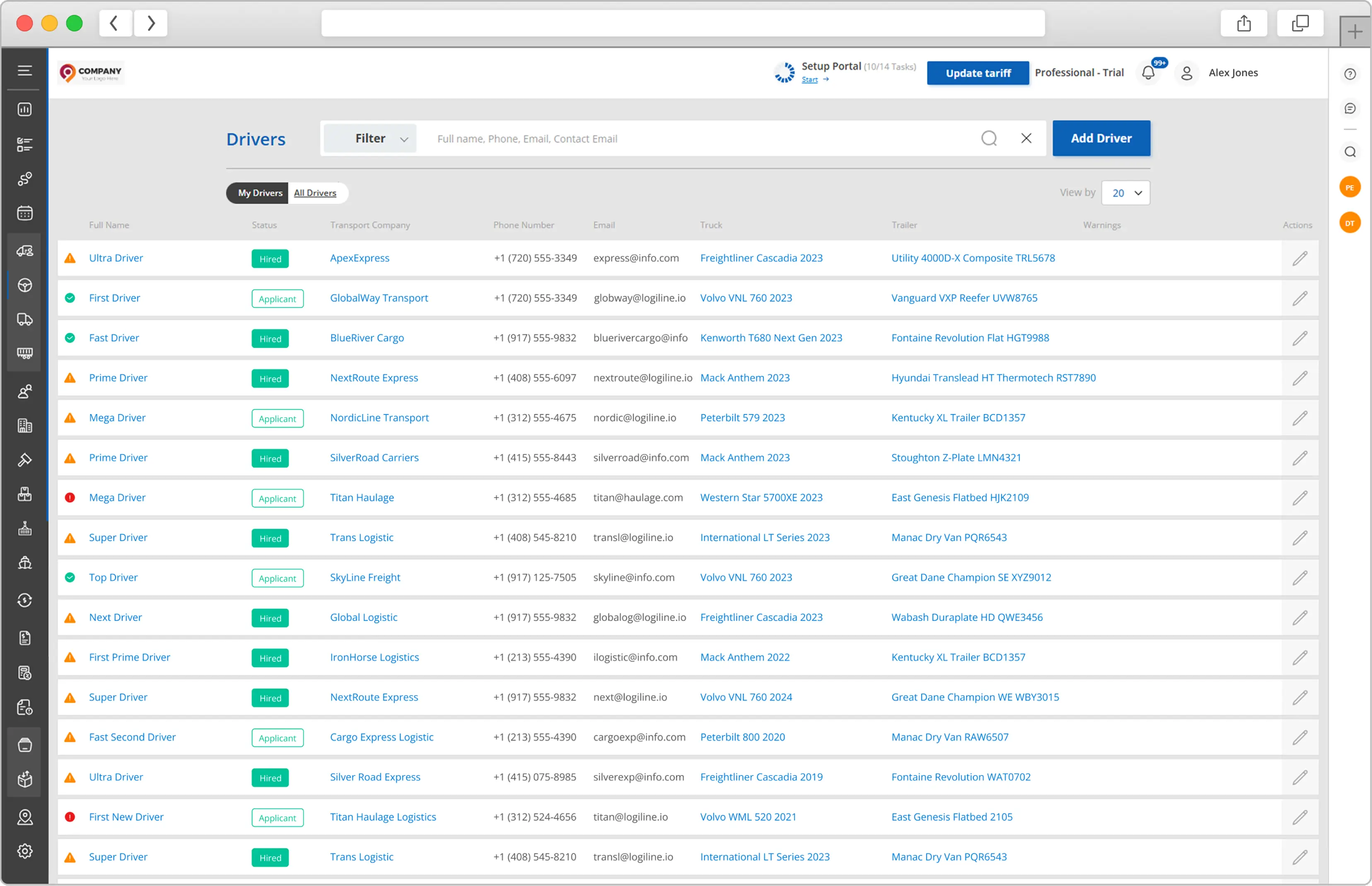Click the edit pencil for Fast Second Driver

(x=1300, y=737)
